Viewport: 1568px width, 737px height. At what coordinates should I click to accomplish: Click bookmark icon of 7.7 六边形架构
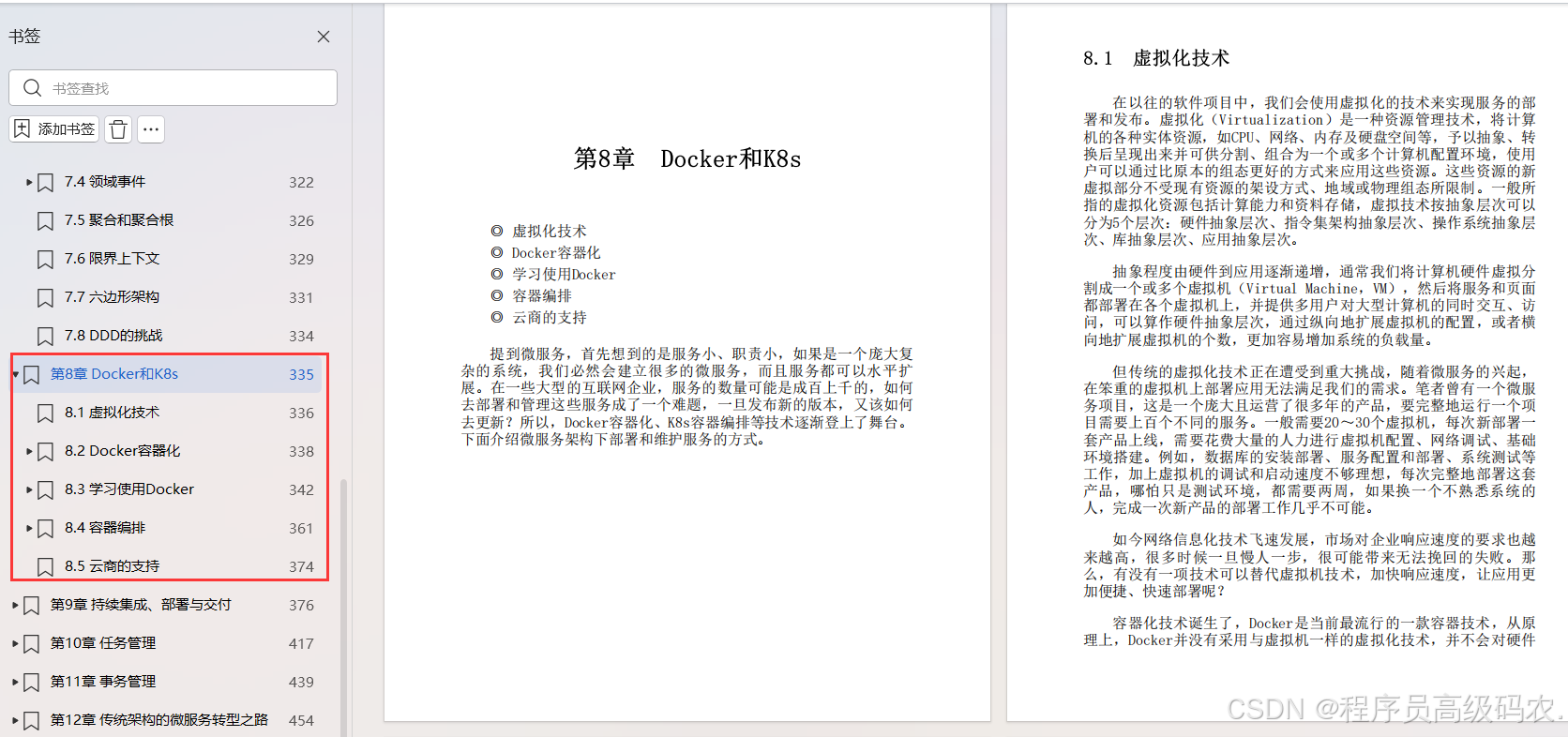point(45,298)
